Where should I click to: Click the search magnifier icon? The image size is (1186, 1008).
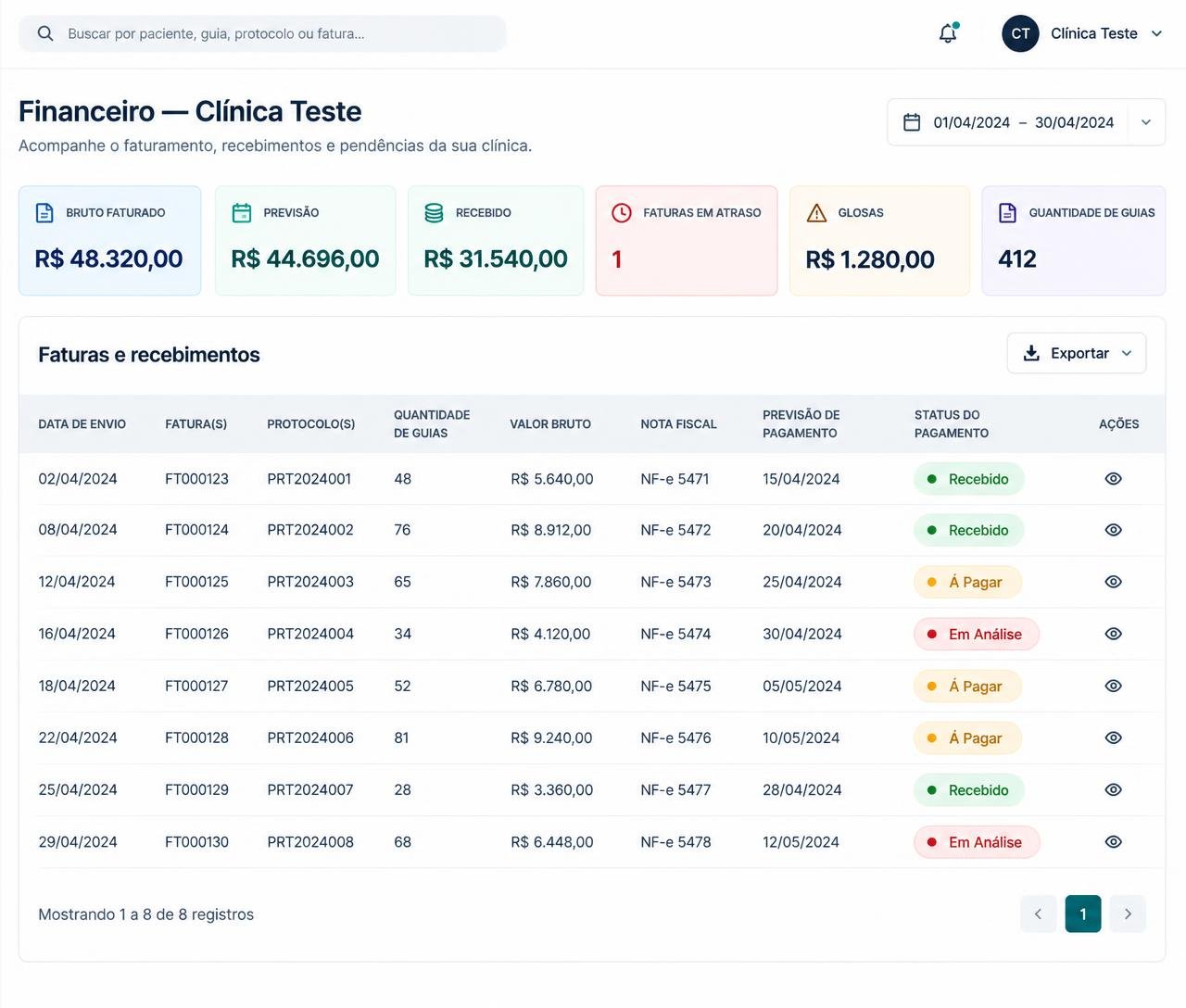(45, 33)
